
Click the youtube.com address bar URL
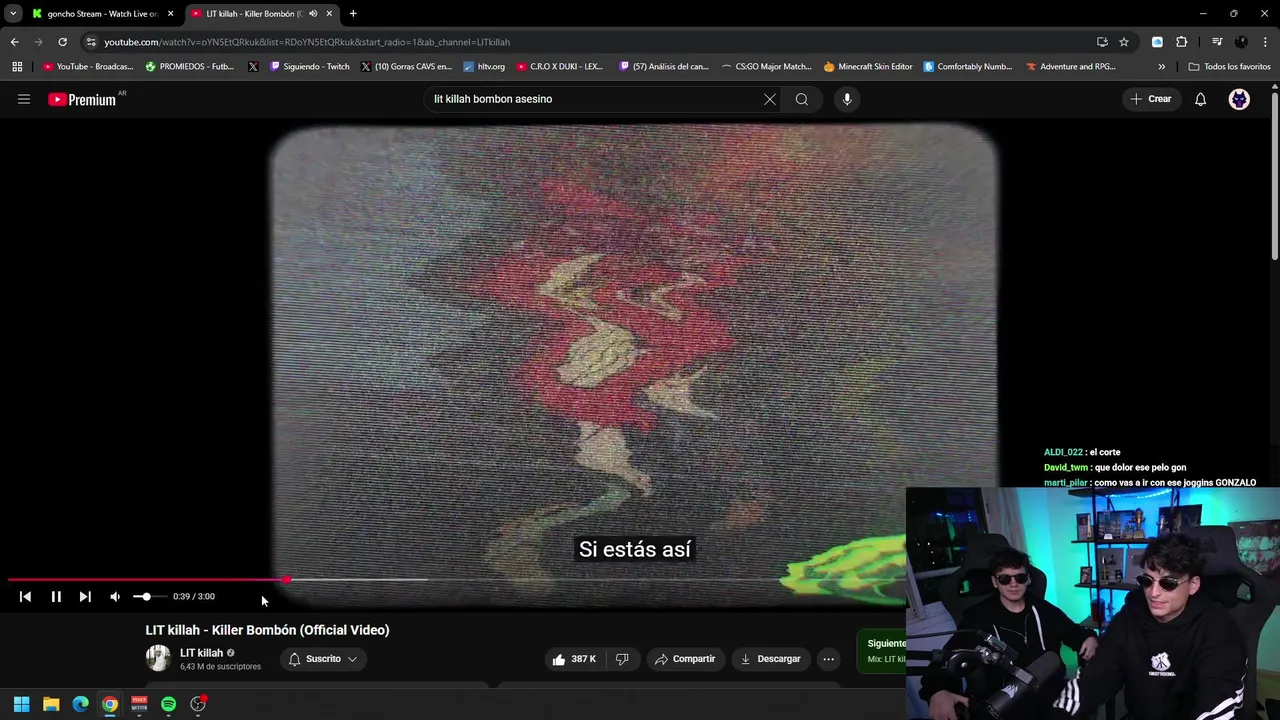pyautogui.click(x=307, y=42)
